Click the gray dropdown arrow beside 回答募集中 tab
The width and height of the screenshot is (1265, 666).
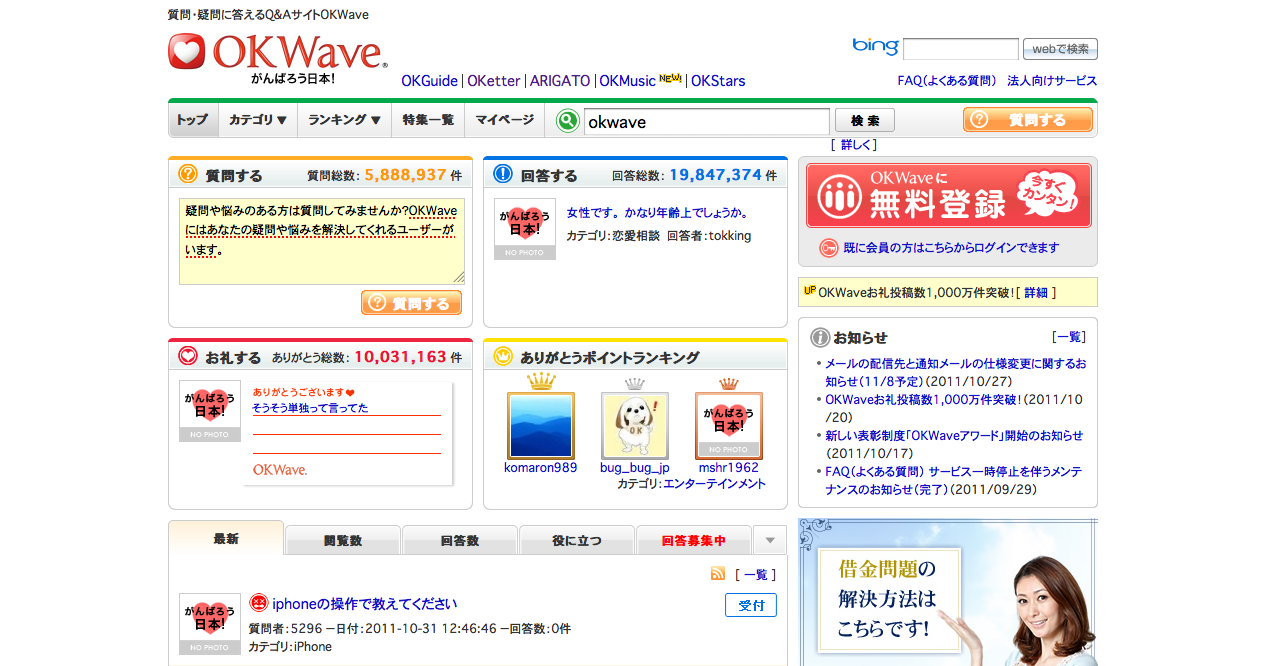769,539
